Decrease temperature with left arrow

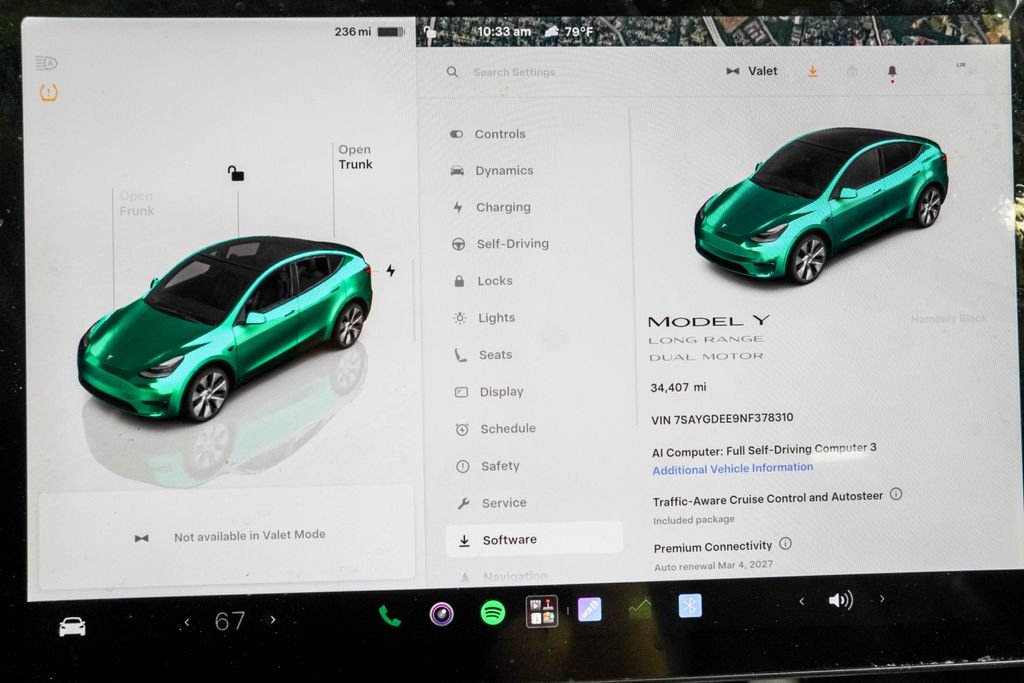click(x=187, y=622)
